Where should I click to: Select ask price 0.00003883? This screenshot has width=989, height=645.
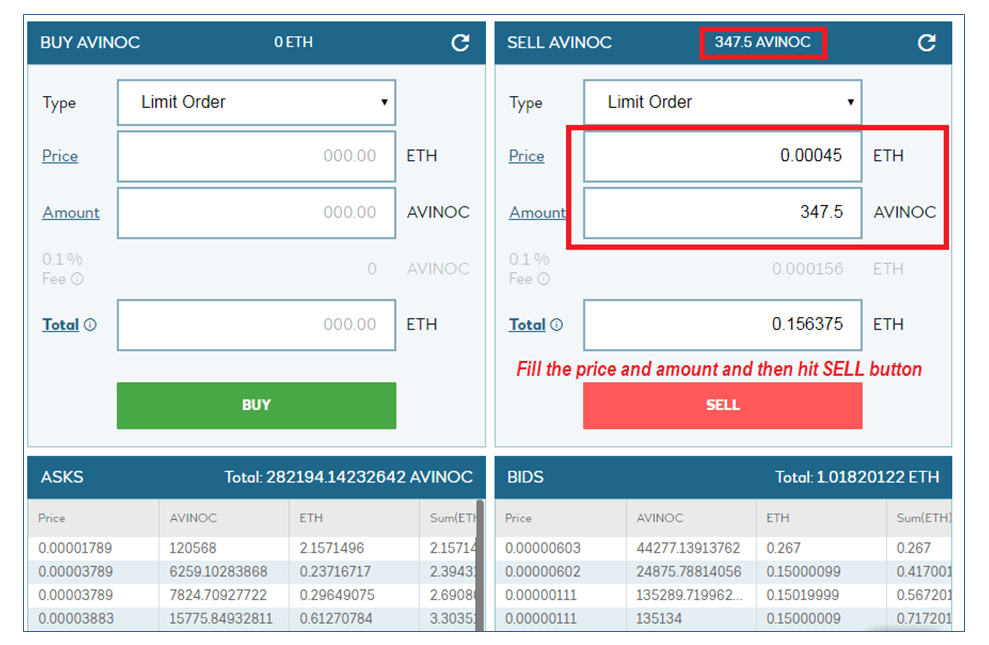pos(76,619)
